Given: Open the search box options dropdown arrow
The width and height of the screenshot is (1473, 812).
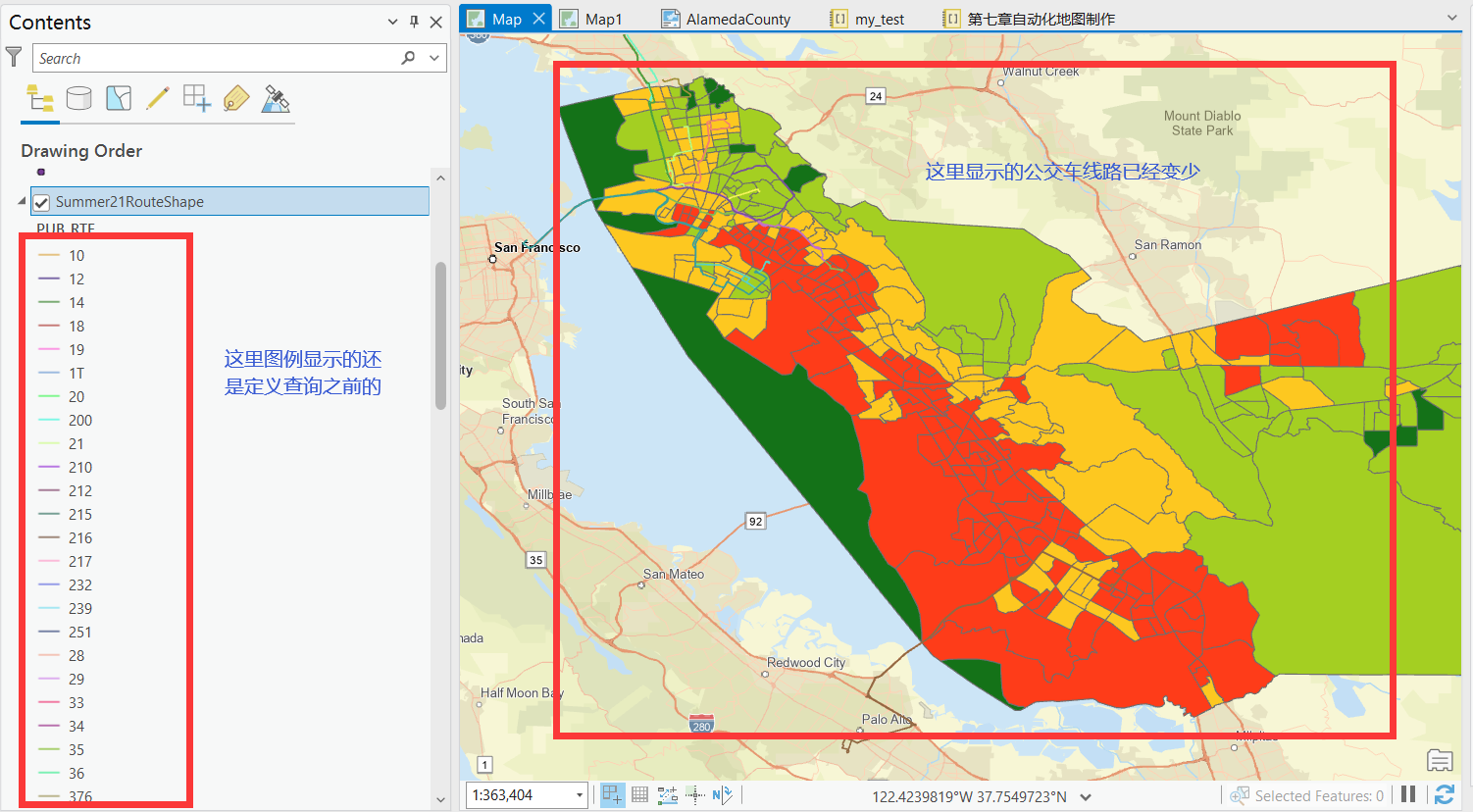Looking at the screenshot, I should click(434, 58).
